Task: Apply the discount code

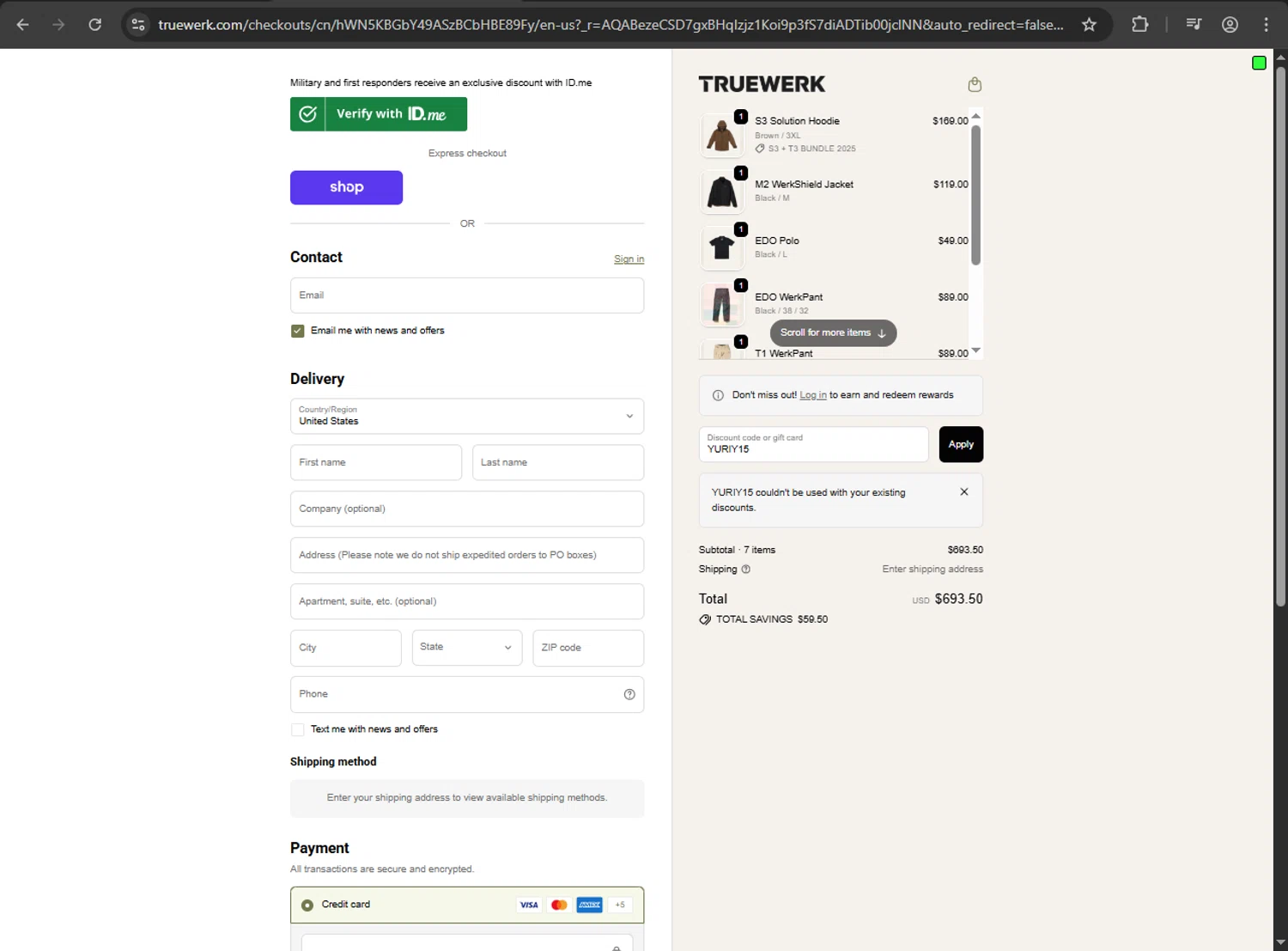Action: 961,444
